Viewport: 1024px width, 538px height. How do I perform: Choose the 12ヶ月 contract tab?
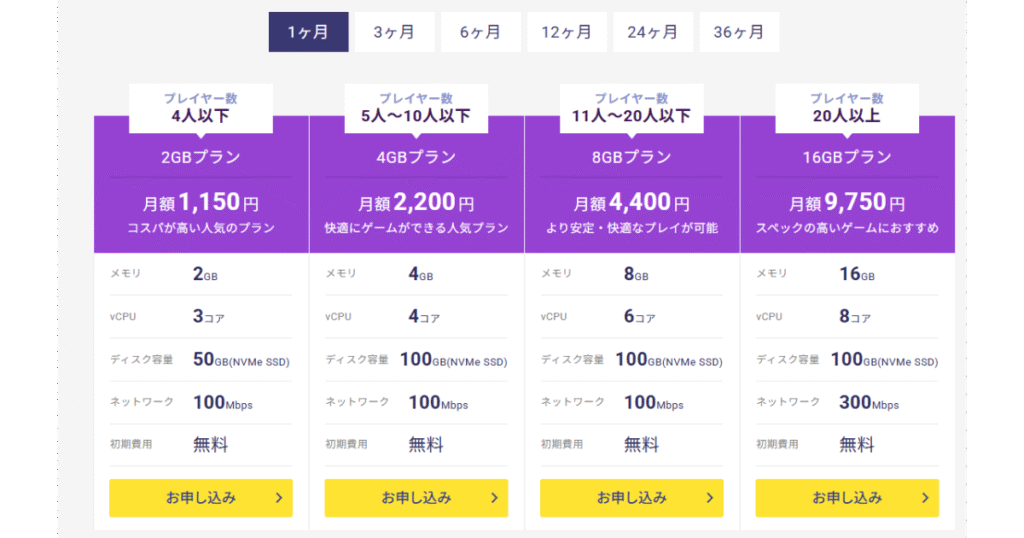567,32
